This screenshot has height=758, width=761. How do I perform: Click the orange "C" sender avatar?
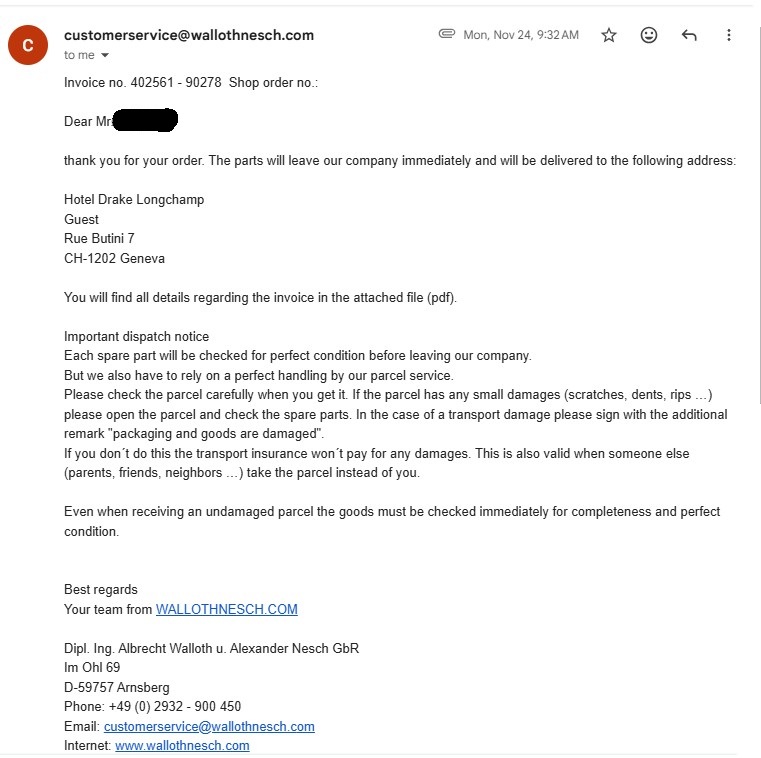[x=28, y=45]
